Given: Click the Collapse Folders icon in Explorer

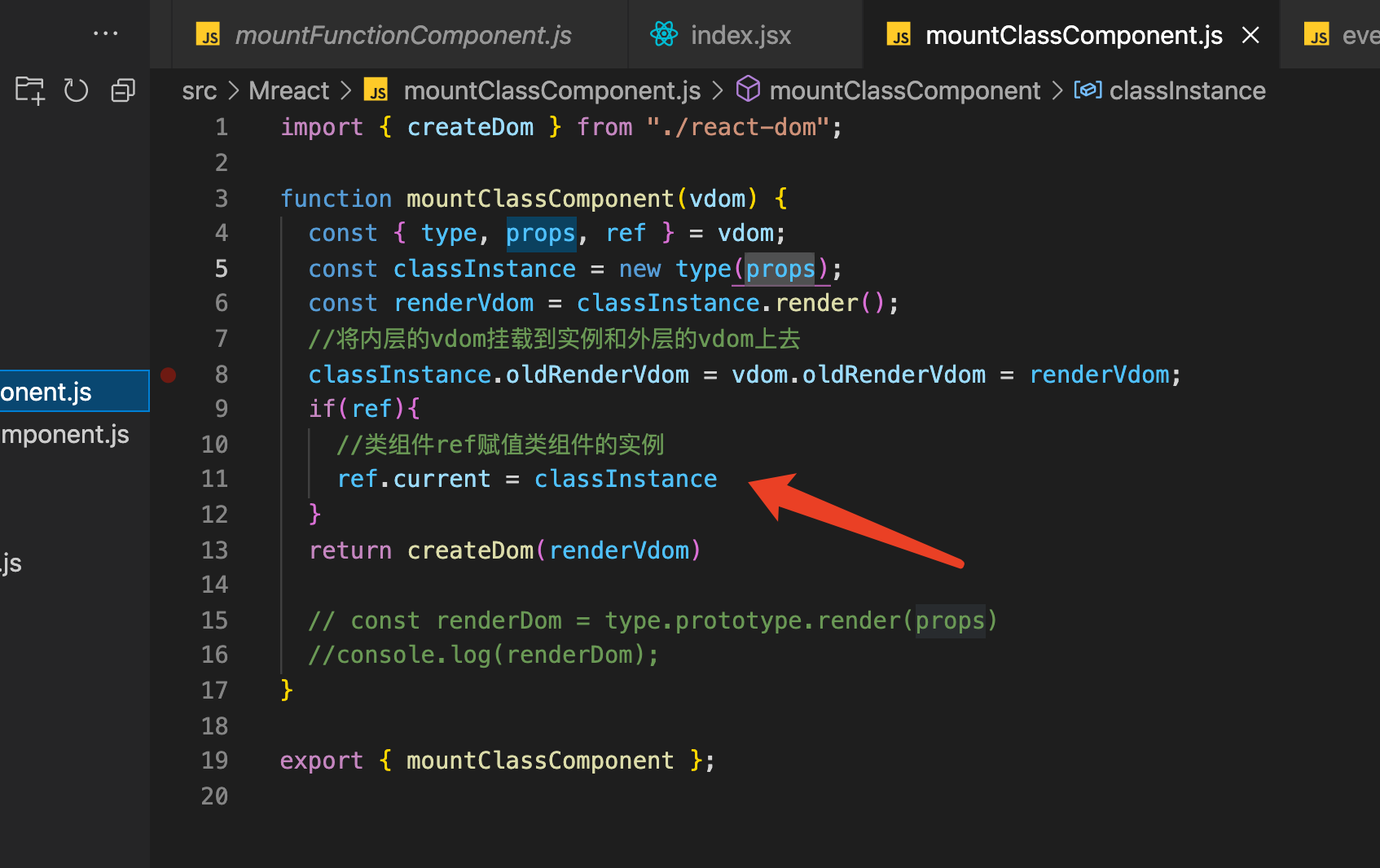Looking at the screenshot, I should pyautogui.click(x=122, y=90).
